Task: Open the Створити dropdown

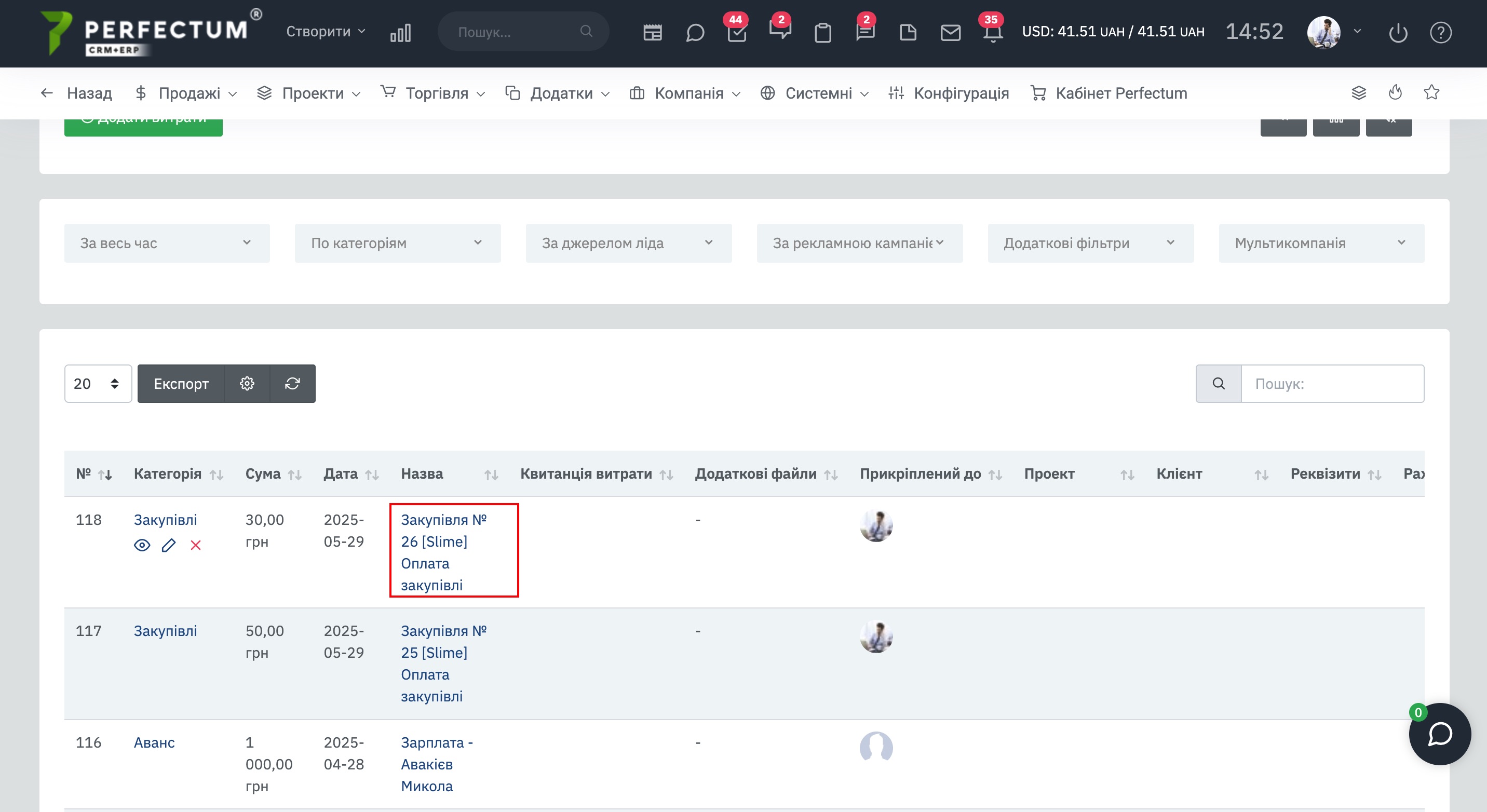Action: point(326,31)
